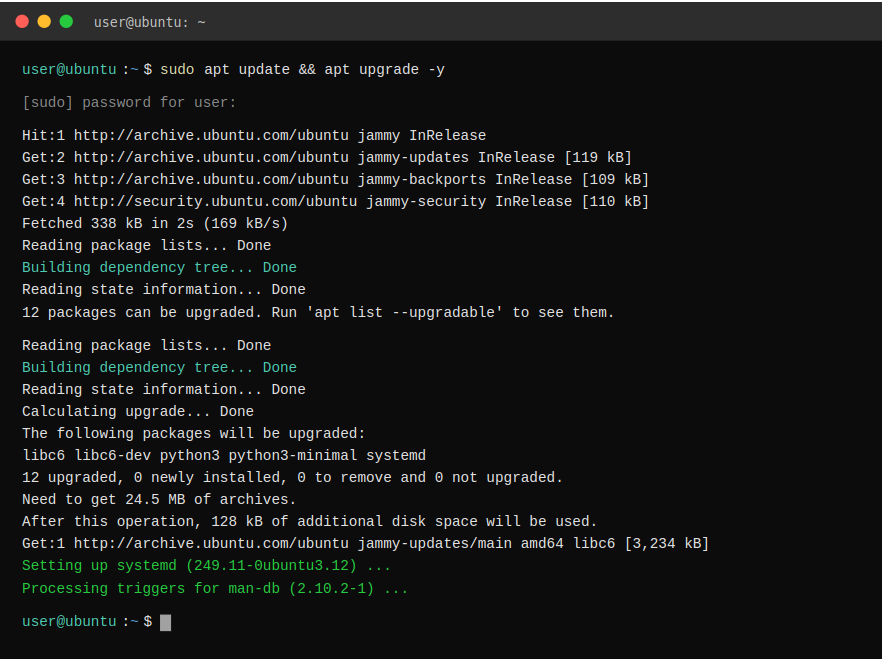Click the 'libc6 libc6-dev python3' package list line
This screenshot has width=882, height=659.
[x=224, y=455]
